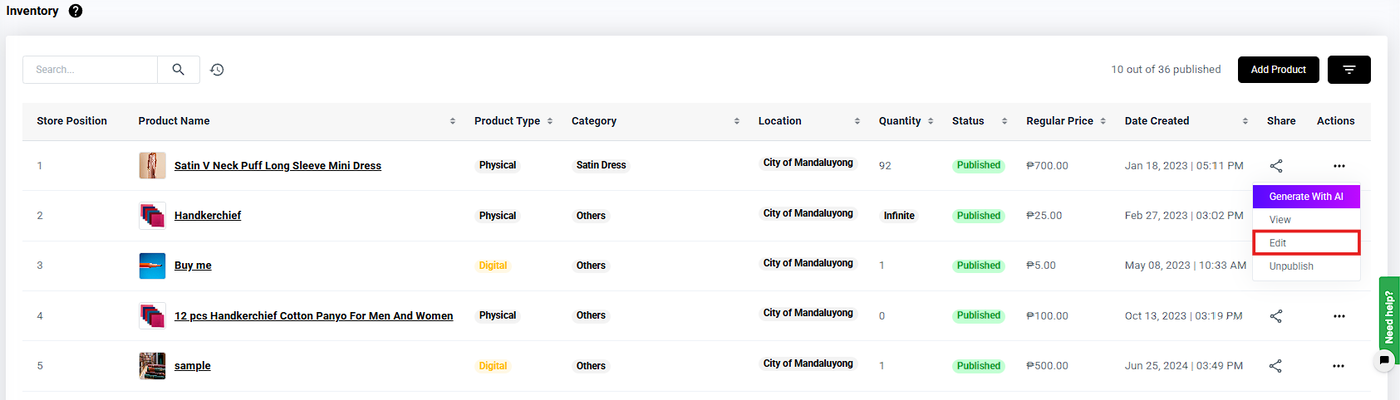Screen dimensions: 1400x400
Task: Click the Add Product button
Action: tap(1278, 70)
